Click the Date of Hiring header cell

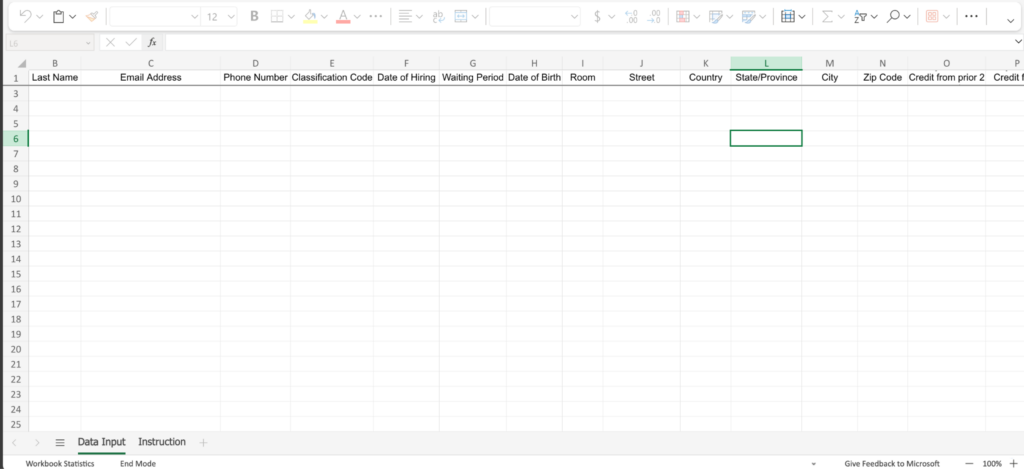(x=406, y=77)
